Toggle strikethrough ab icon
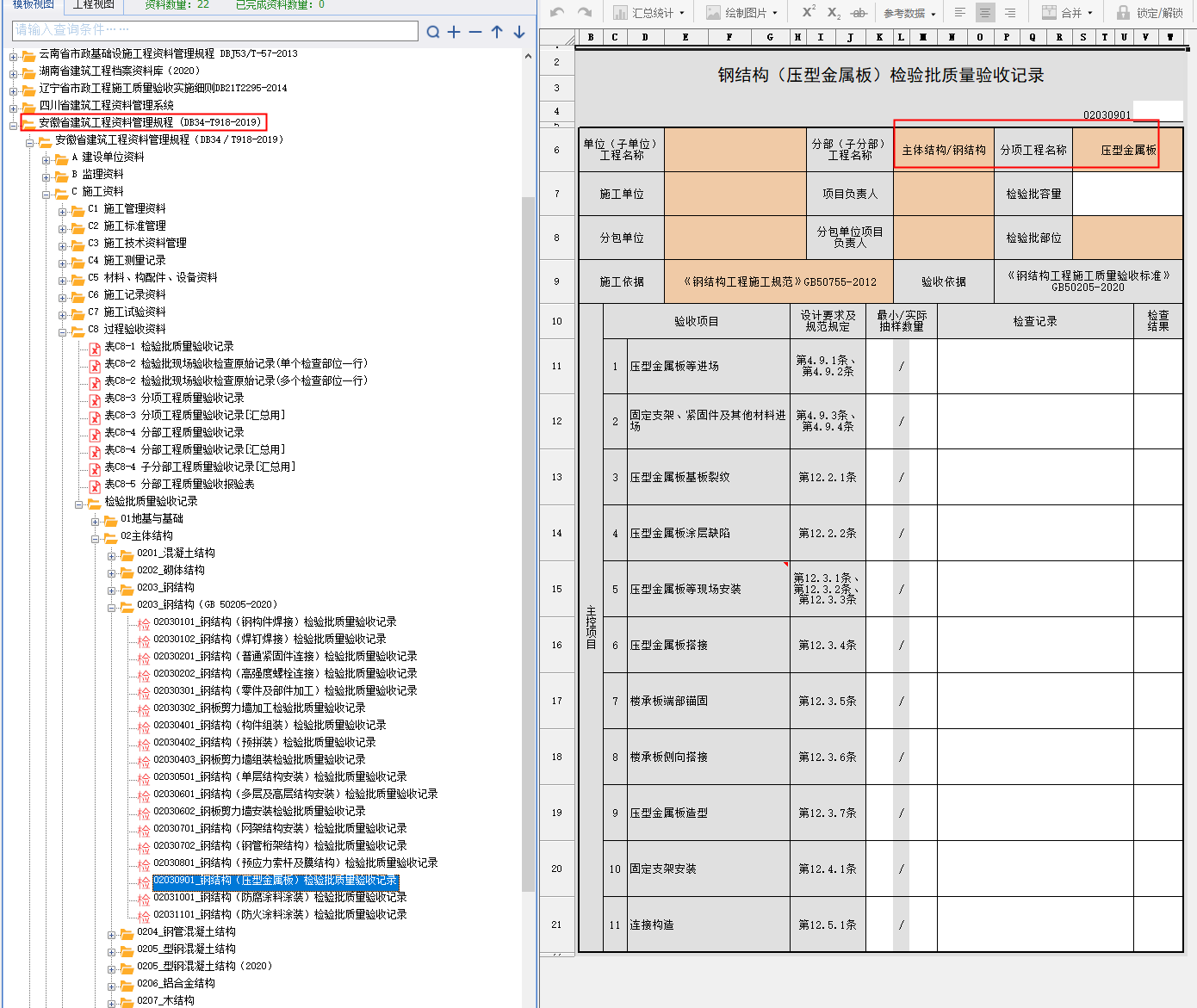Viewport: 1197px width, 1008px height. (859, 13)
